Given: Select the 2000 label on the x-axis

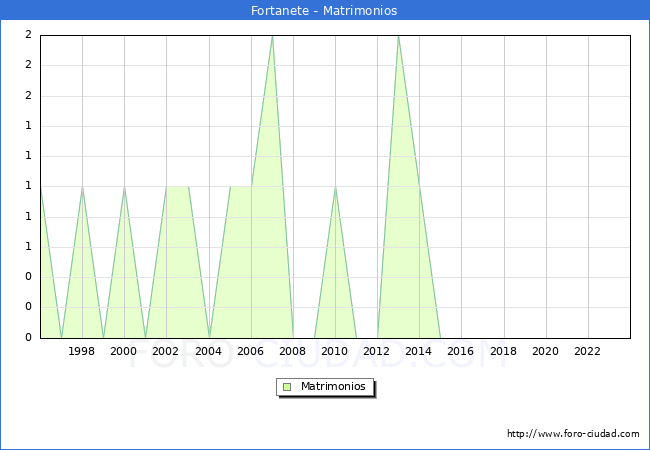Looking at the screenshot, I should tap(124, 351).
